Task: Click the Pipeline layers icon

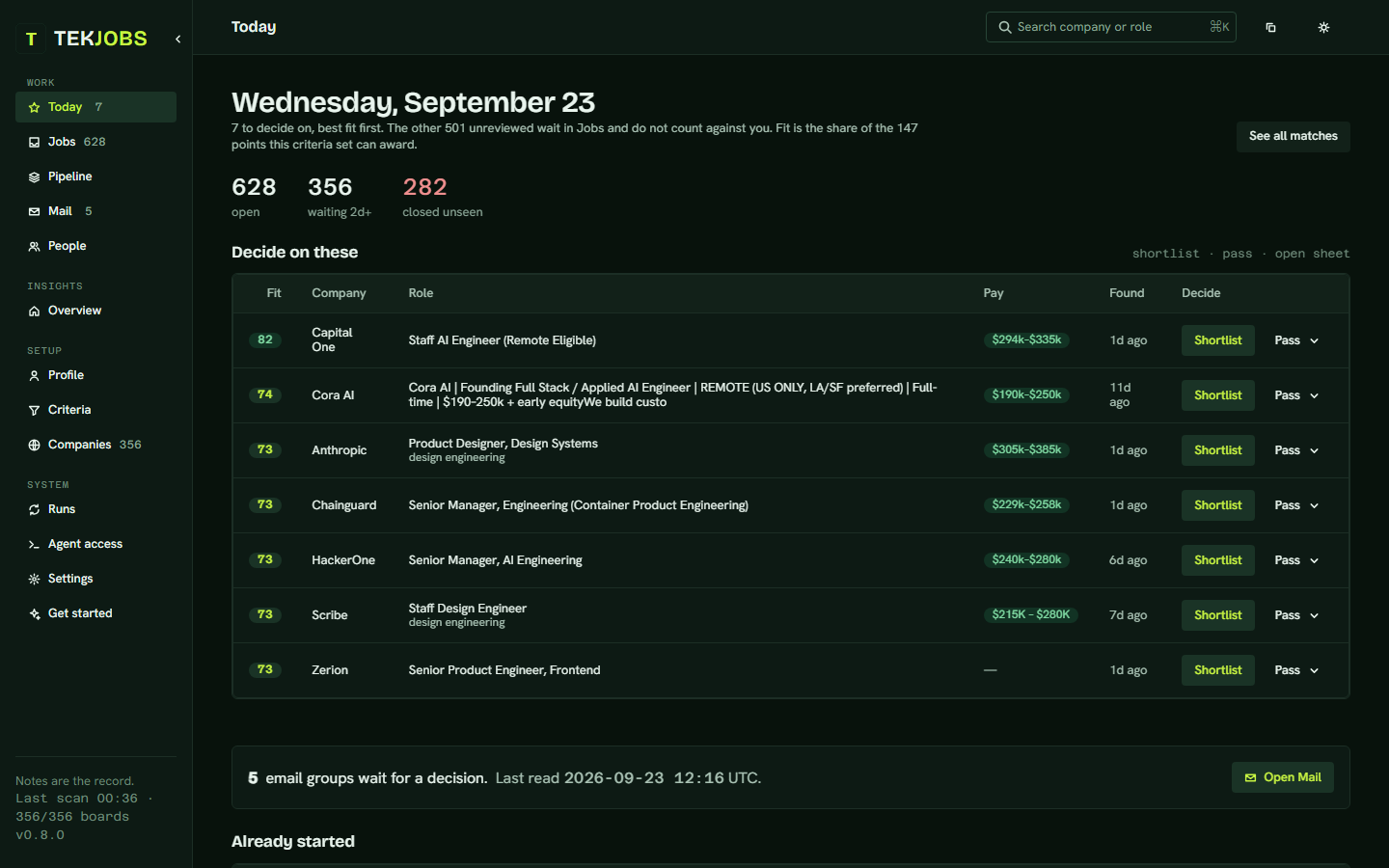Action: 34,176
